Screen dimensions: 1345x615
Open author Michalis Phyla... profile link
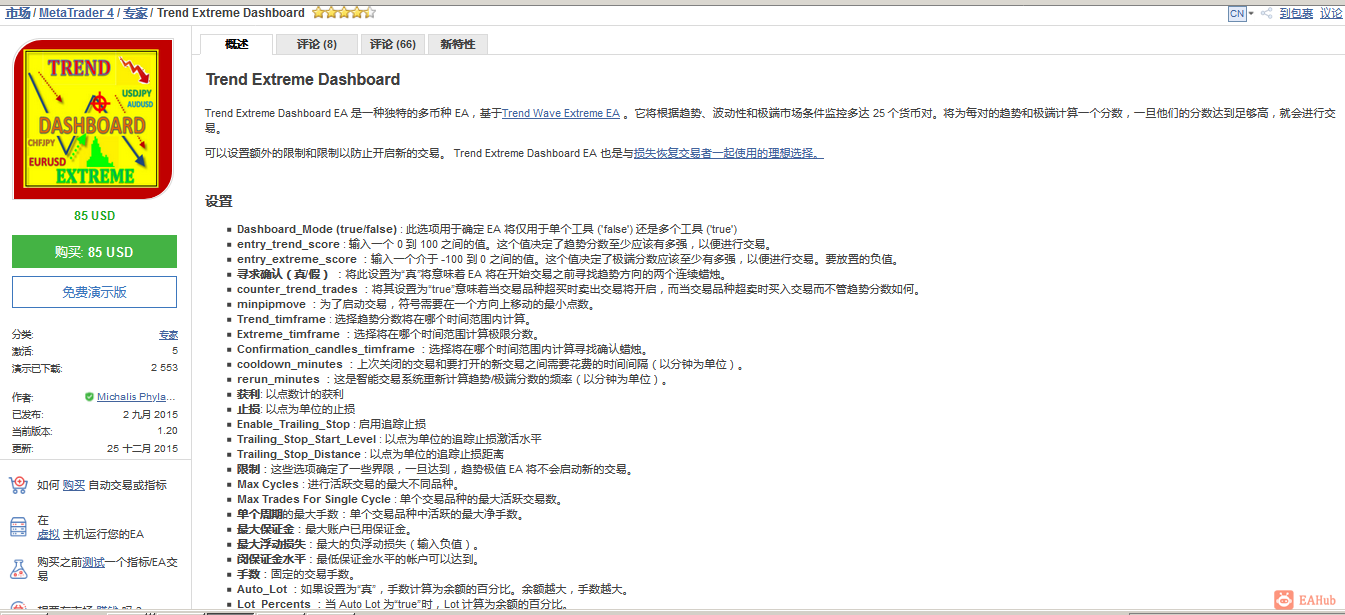[x=137, y=397]
